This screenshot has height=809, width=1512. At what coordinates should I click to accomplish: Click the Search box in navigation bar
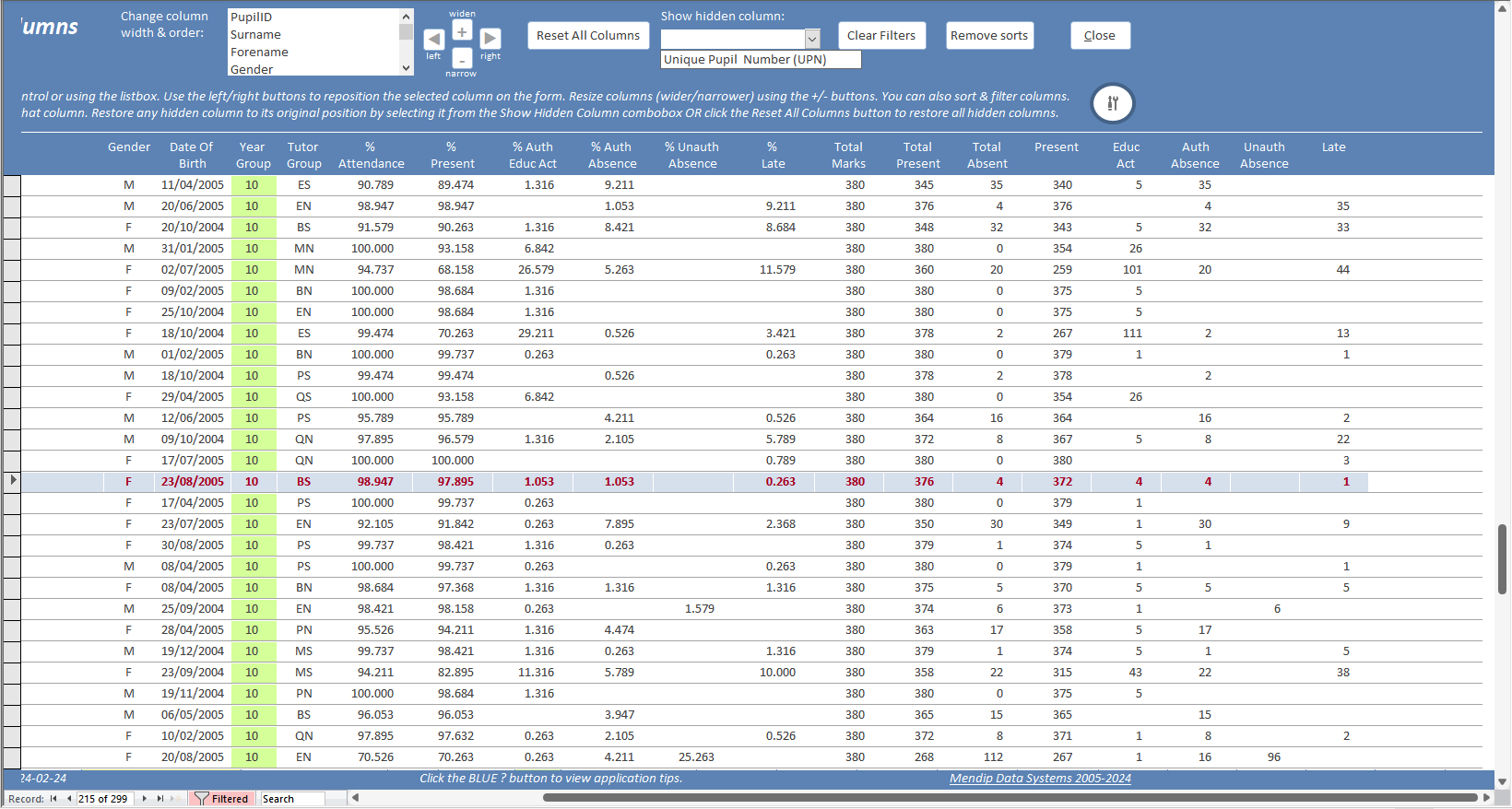[292, 799]
